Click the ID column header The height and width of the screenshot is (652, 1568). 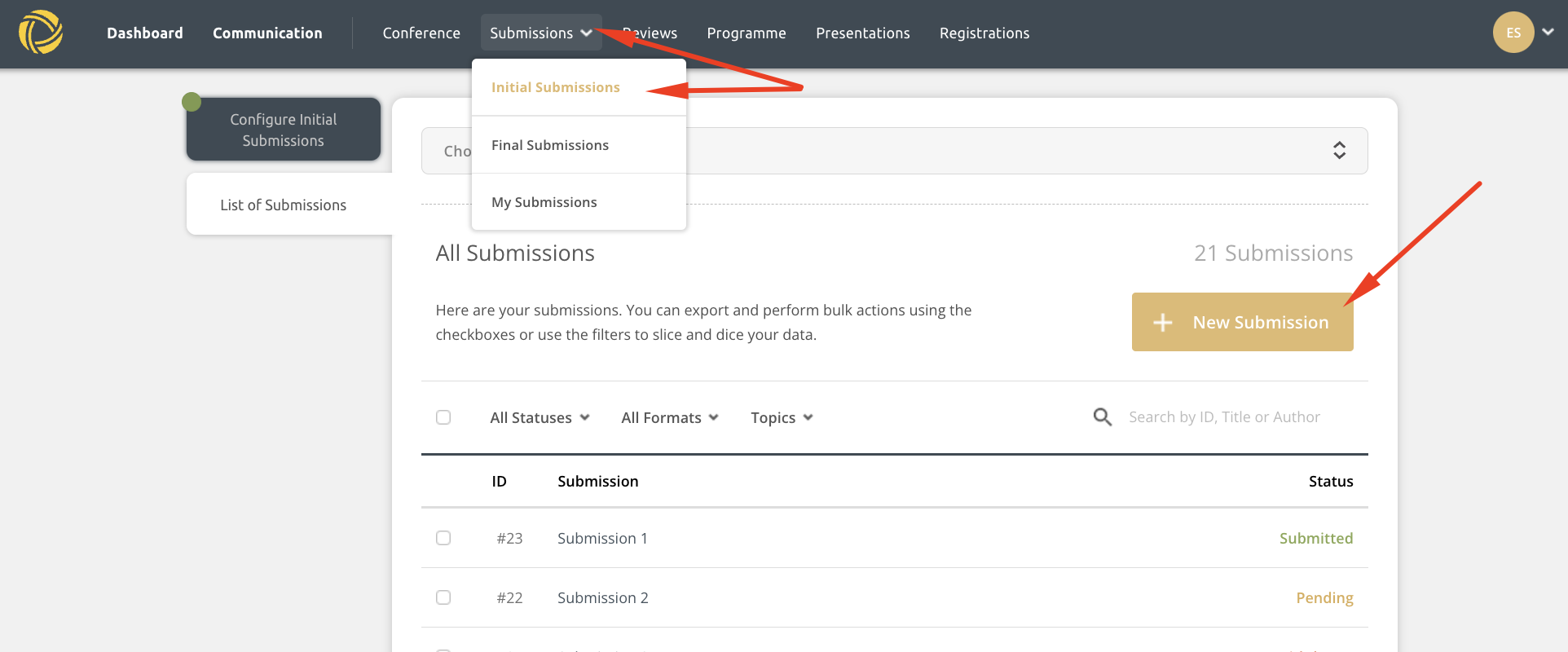click(x=499, y=481)
